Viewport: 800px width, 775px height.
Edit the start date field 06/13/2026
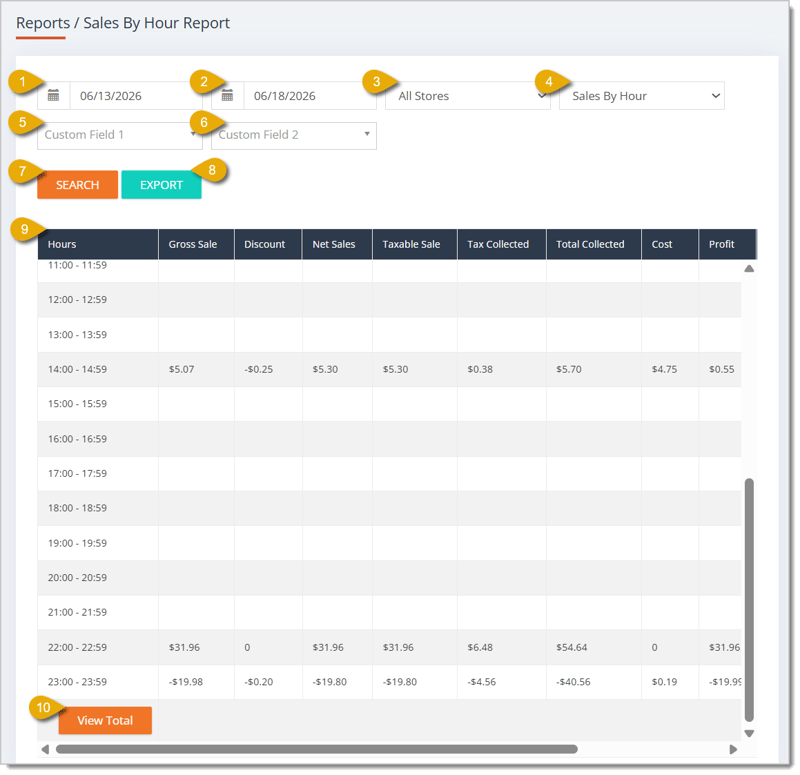(x=136, y=95)
